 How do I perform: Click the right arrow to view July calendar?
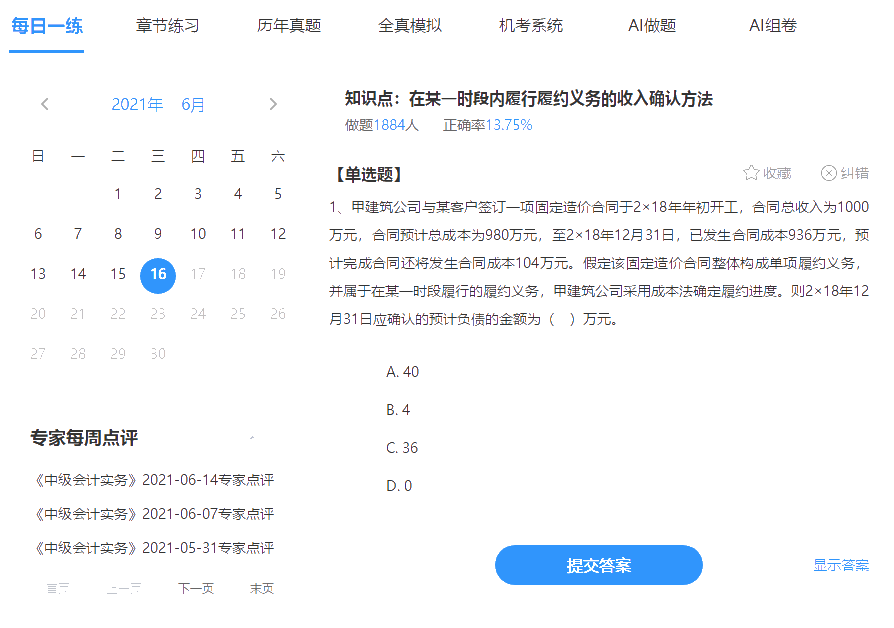pos(273,104)
